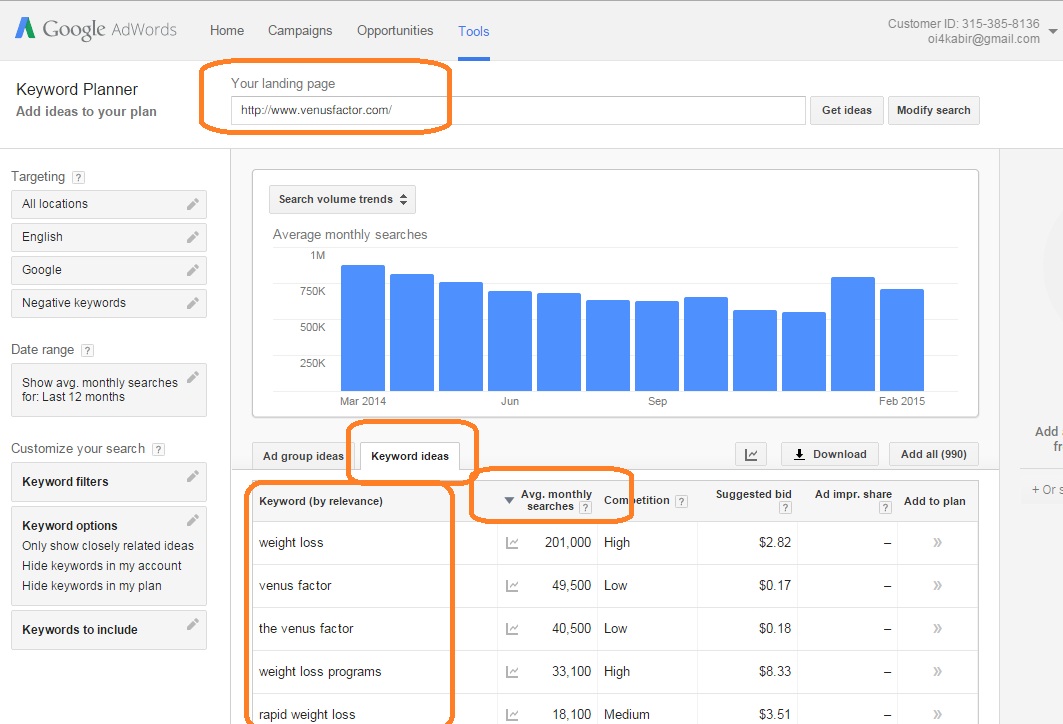
Task: Select the Feb 2015 bar in the chart
Action: pos(902,340)
